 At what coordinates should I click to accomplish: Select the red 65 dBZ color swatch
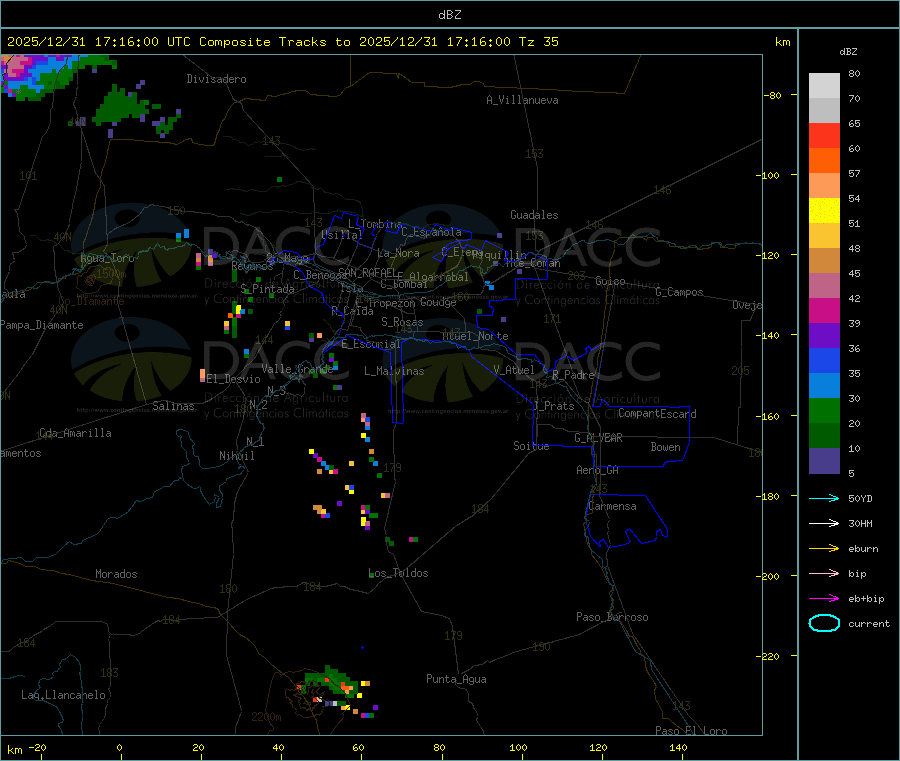click(x=824, y=135)
